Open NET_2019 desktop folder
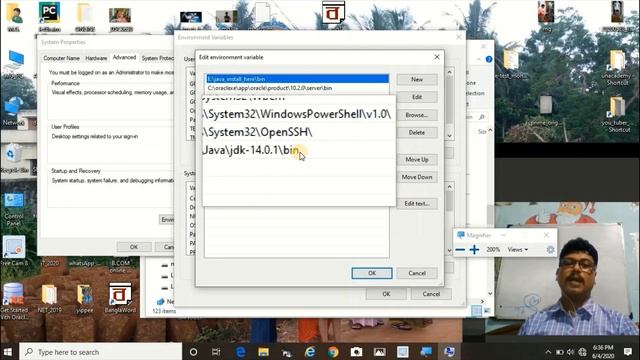640x360 pixels. pos(49,298)
